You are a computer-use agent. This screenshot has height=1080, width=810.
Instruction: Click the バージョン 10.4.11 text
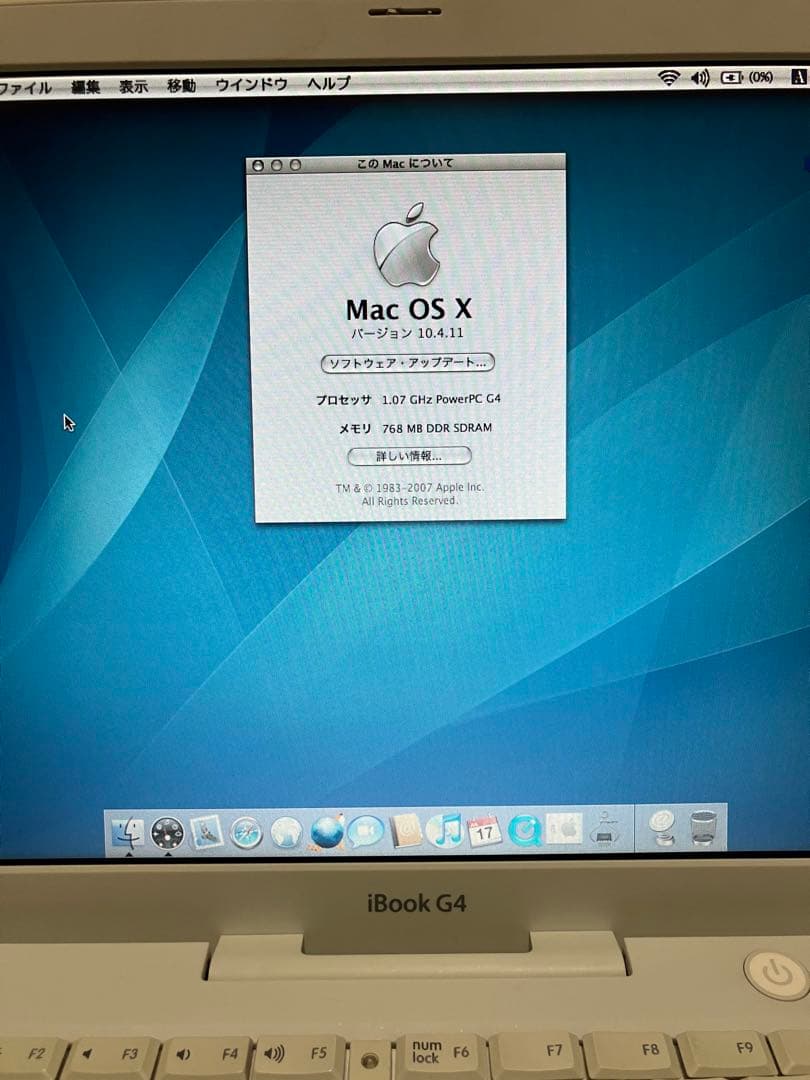(x=407, y=333)
